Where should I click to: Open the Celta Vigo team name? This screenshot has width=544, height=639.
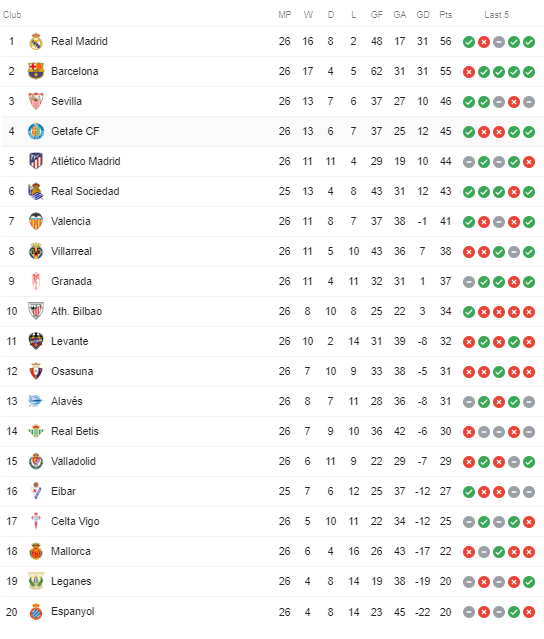click(75, 522)
